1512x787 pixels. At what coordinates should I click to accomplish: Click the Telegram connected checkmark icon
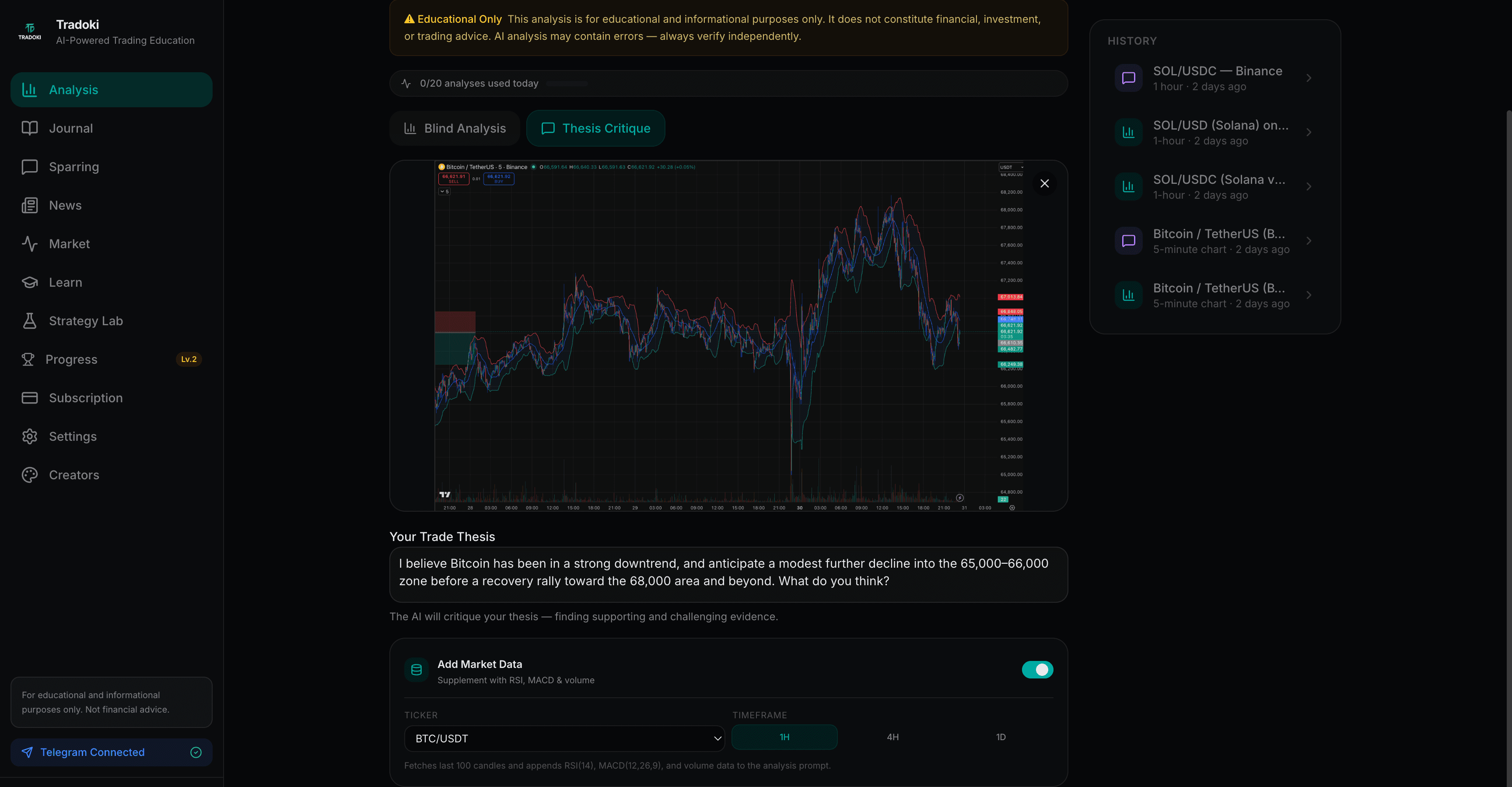[x=196, y=752]
